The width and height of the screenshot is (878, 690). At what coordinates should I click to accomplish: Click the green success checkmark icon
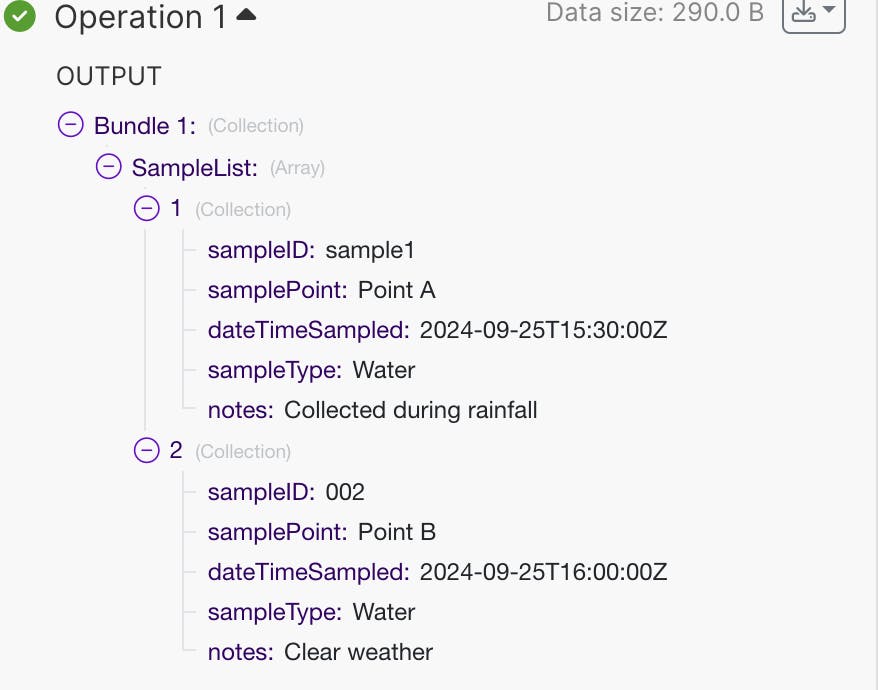click(x=20, y=16)
